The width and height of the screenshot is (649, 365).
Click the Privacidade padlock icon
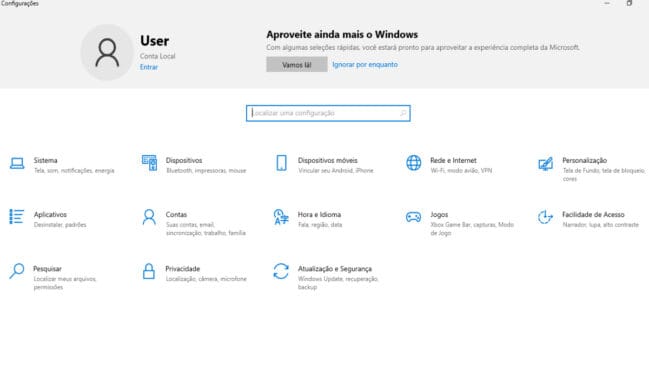149,271
